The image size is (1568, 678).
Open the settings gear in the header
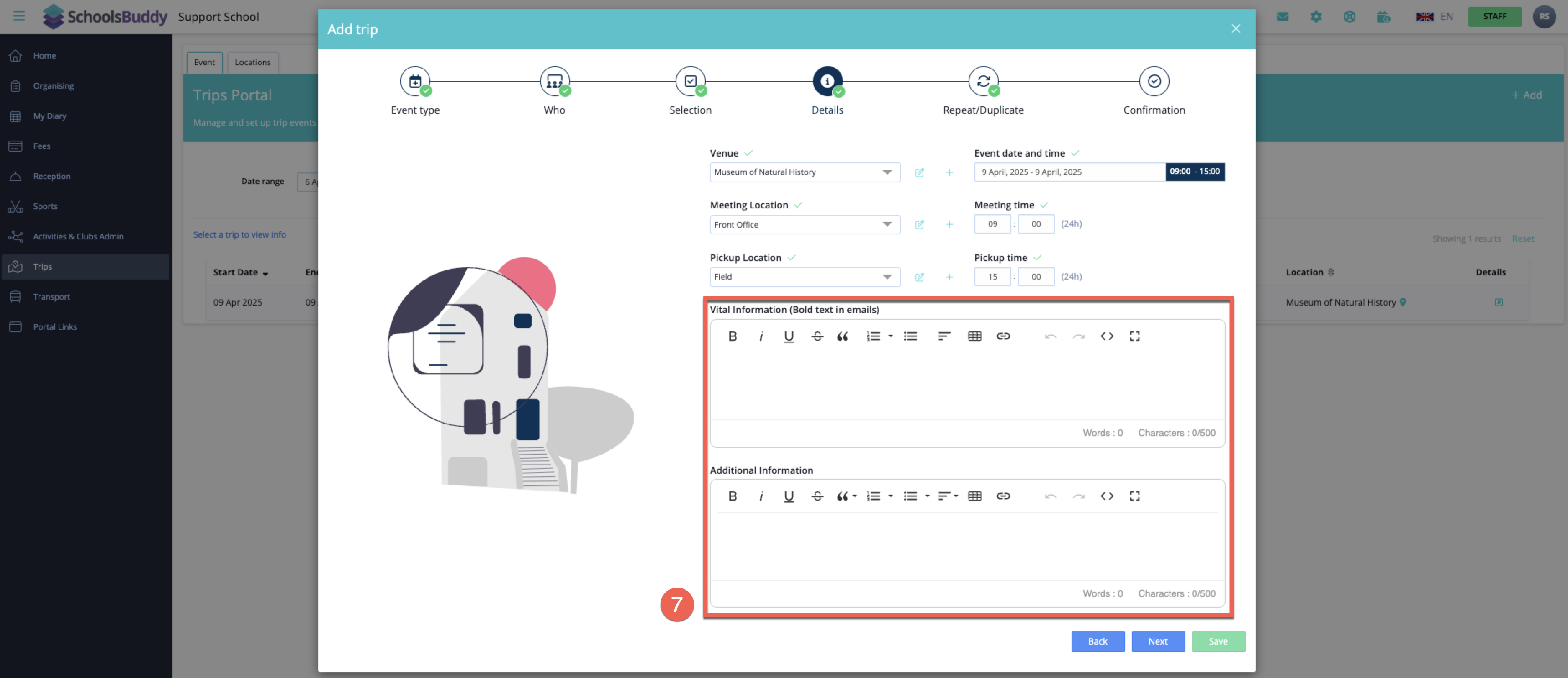pyautogui.click(x=1316, y=16)
